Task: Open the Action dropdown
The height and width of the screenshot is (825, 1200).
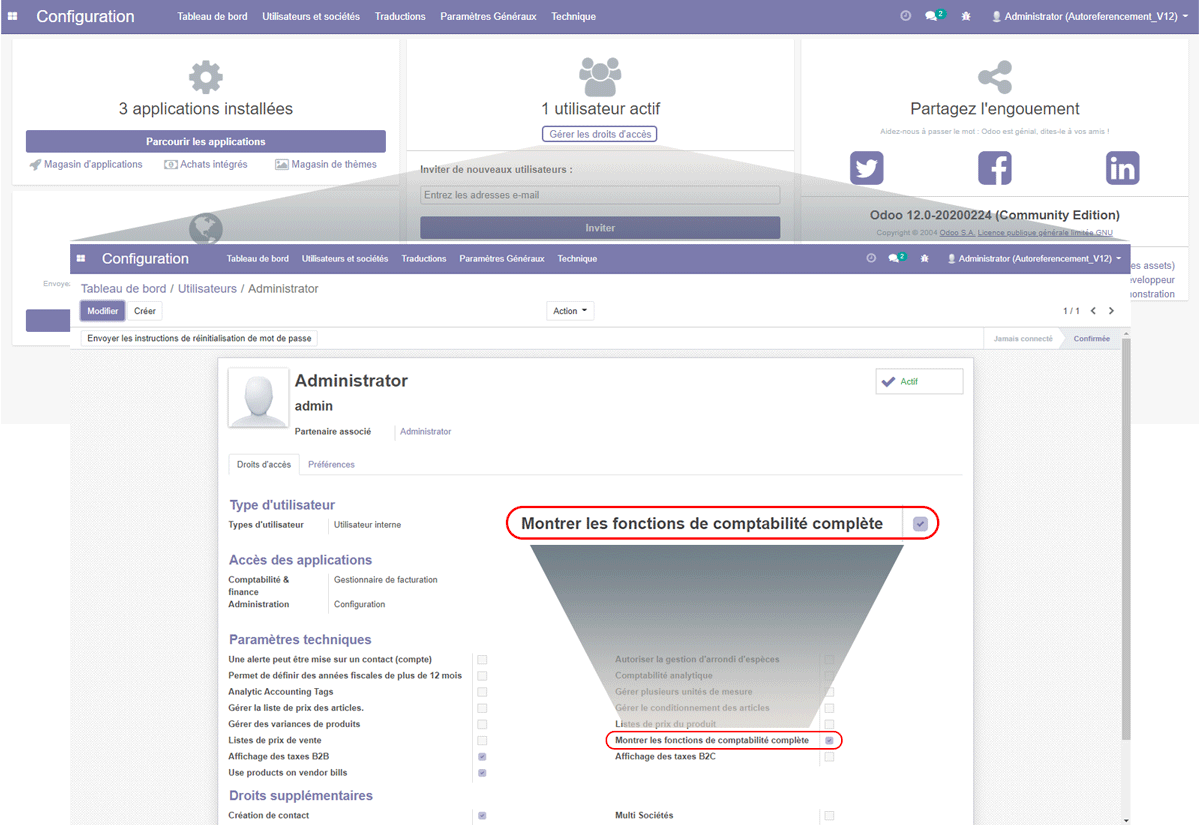Action: click(x=570, y=311)
